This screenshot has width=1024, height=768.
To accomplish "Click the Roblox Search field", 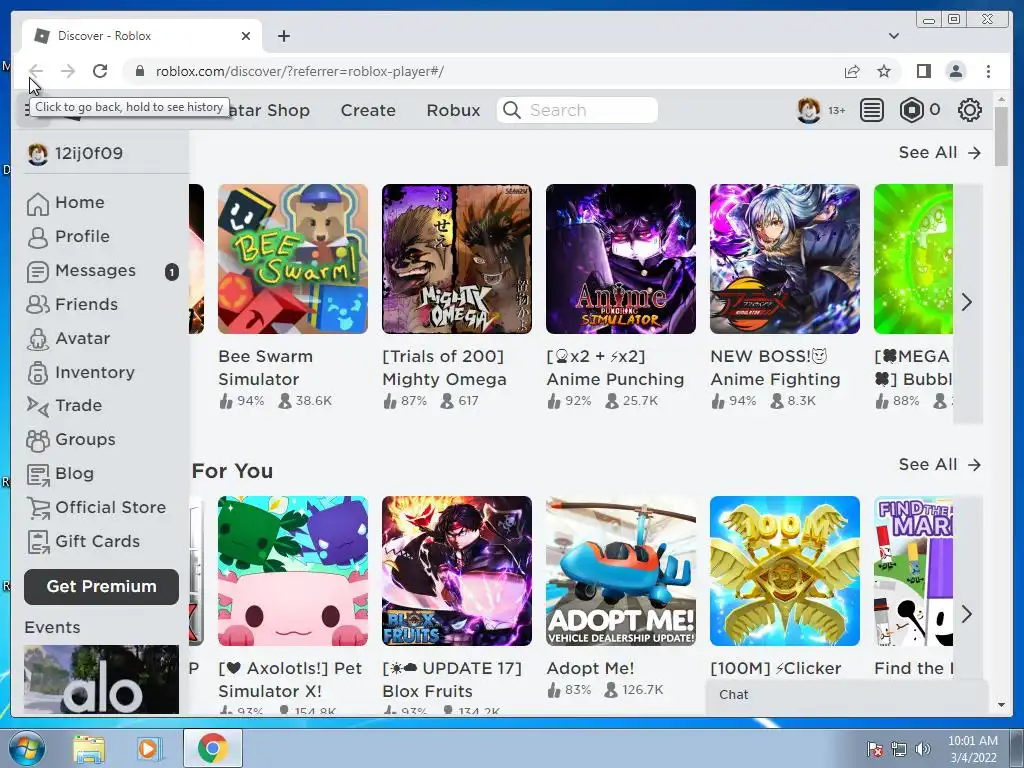I will click(x=577, y=110).
